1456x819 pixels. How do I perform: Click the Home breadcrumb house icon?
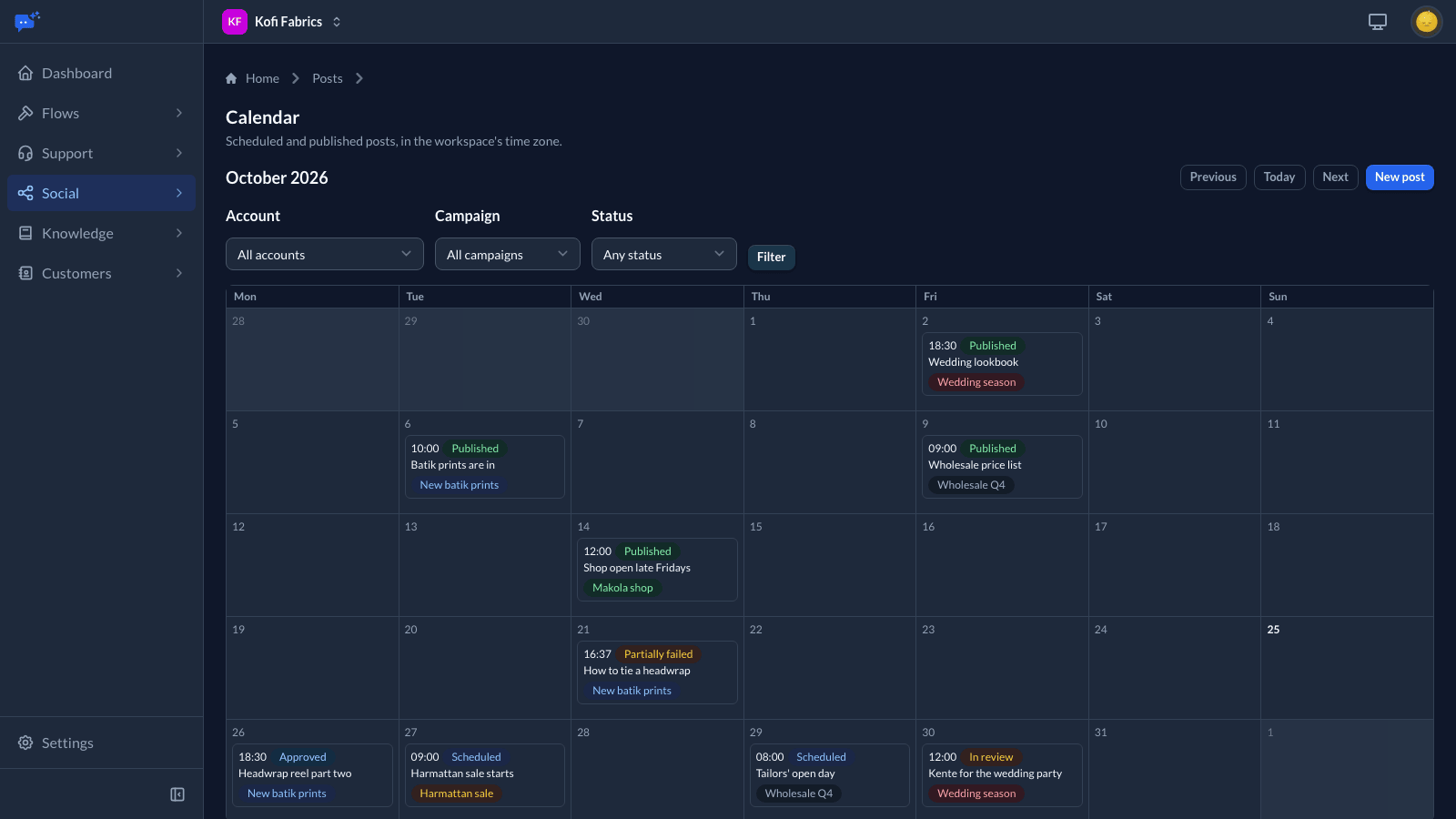[231, 78]
